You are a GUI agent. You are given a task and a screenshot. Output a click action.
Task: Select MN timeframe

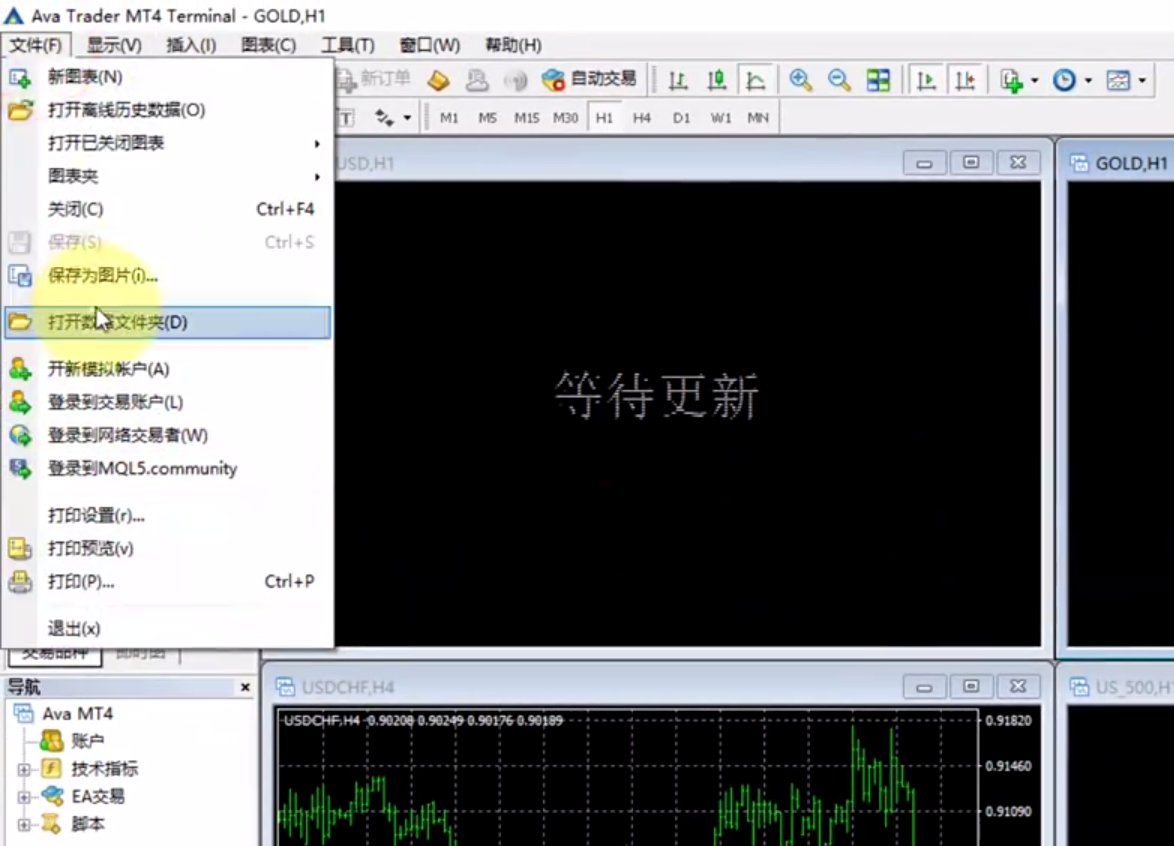pos(758,118)
